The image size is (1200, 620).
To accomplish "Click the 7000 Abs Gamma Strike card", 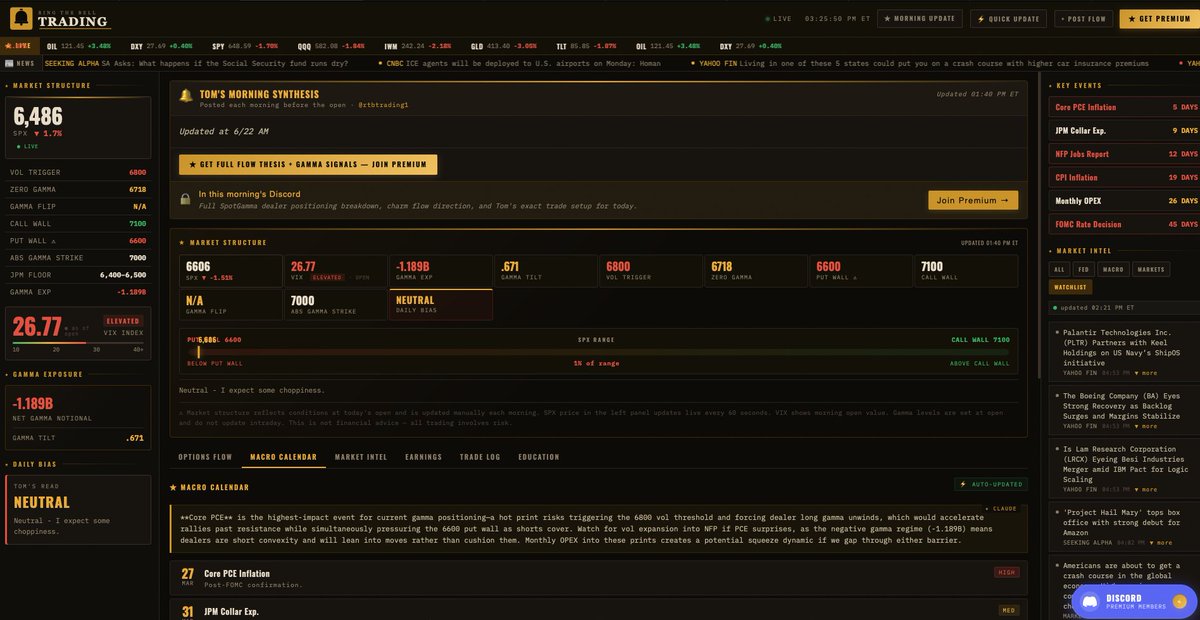I will (335, 304).
